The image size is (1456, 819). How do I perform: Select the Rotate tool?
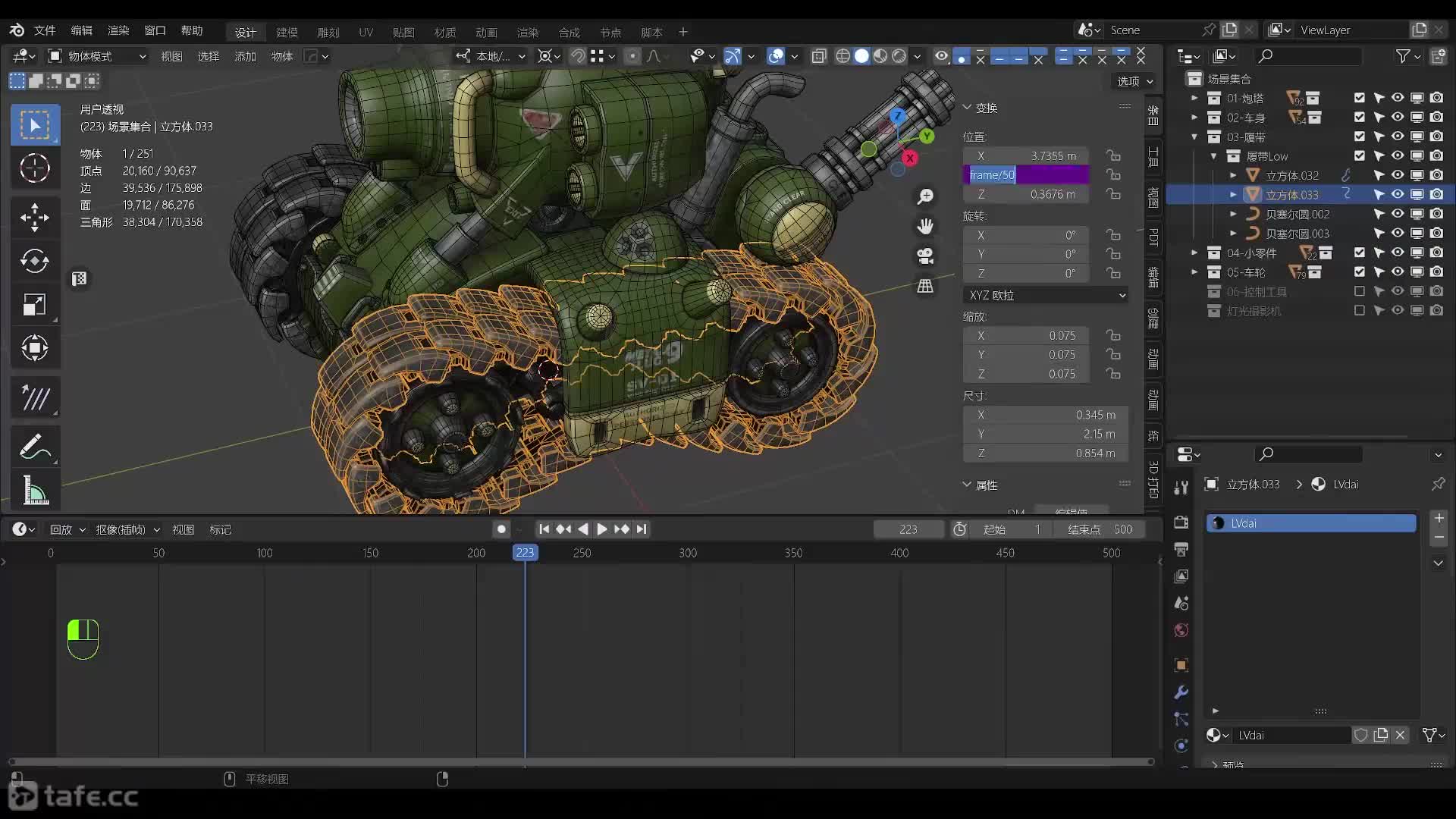coord(34,261)
